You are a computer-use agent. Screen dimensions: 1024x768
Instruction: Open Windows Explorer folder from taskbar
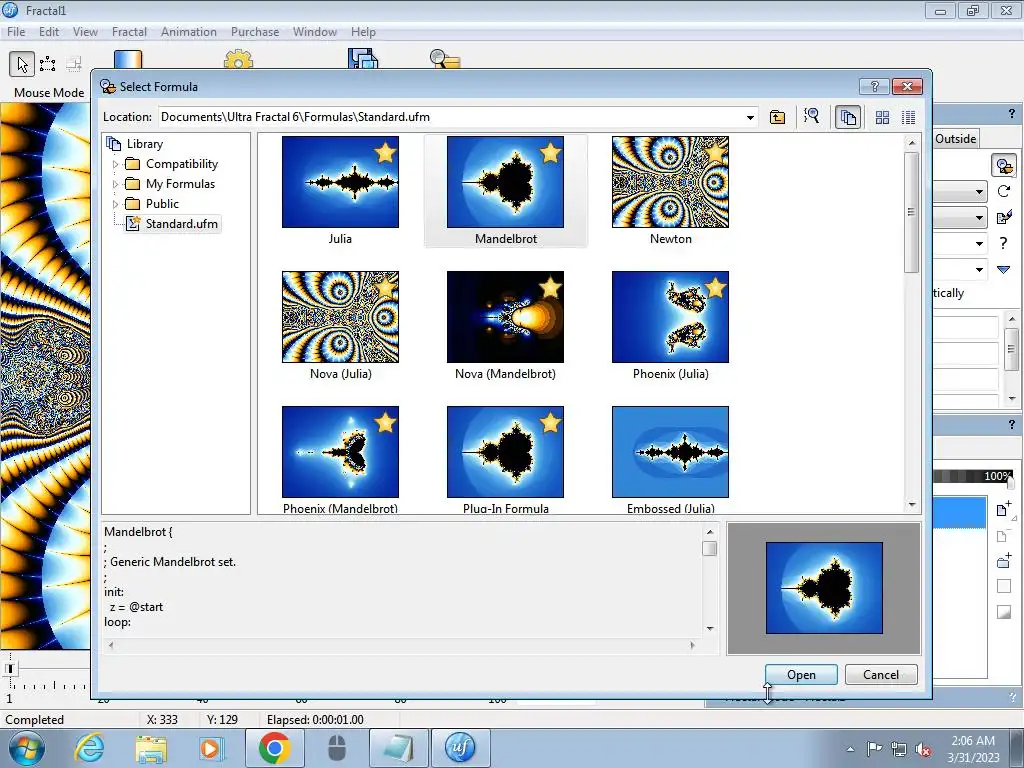point(151,748)
